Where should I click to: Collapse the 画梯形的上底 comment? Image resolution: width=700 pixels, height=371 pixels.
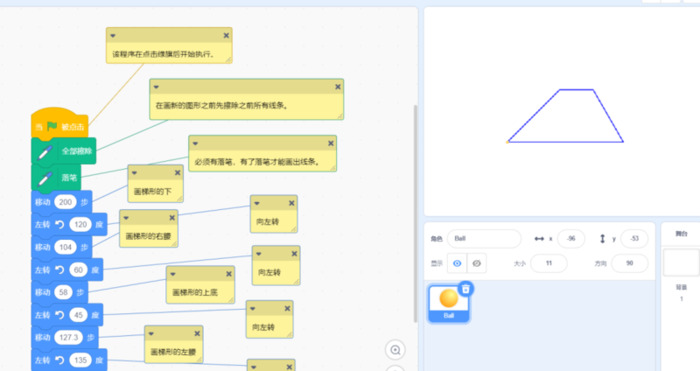[x=173, y=274]
